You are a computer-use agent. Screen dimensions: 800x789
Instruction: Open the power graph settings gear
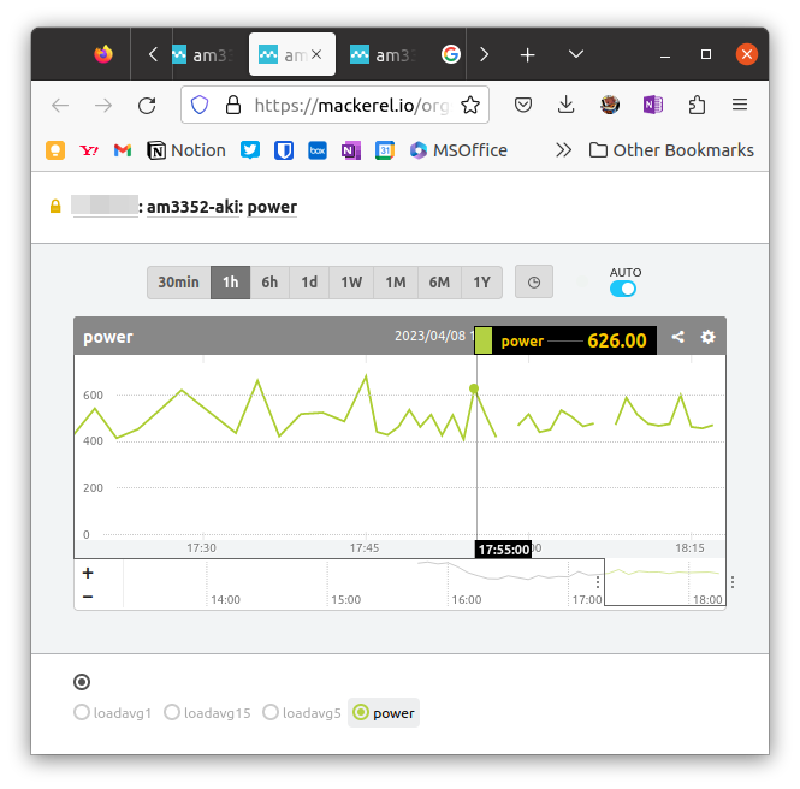[x=708, y=337]
